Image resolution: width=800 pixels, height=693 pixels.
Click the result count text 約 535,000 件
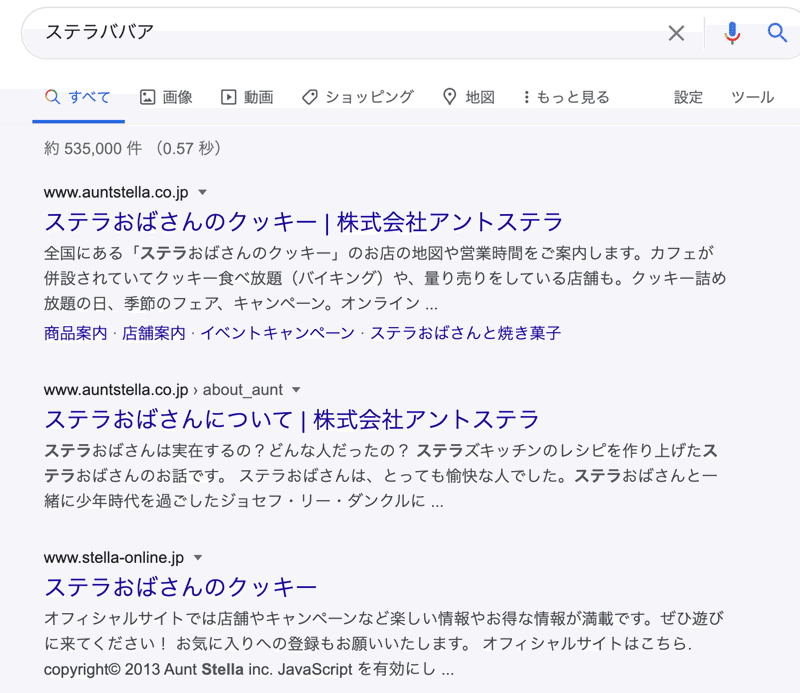coord(93,148)
